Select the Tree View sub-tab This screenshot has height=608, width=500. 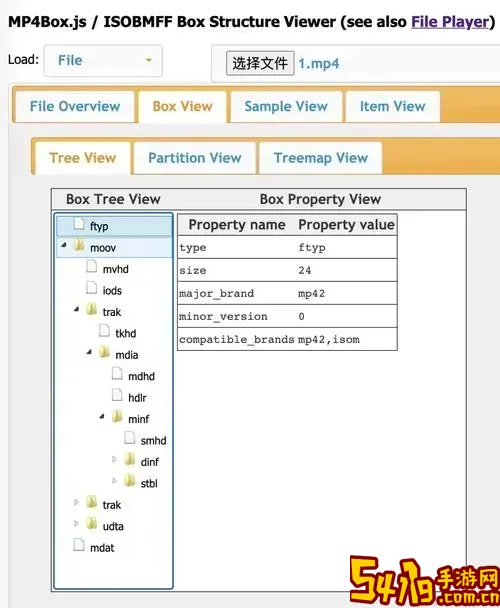83,158
